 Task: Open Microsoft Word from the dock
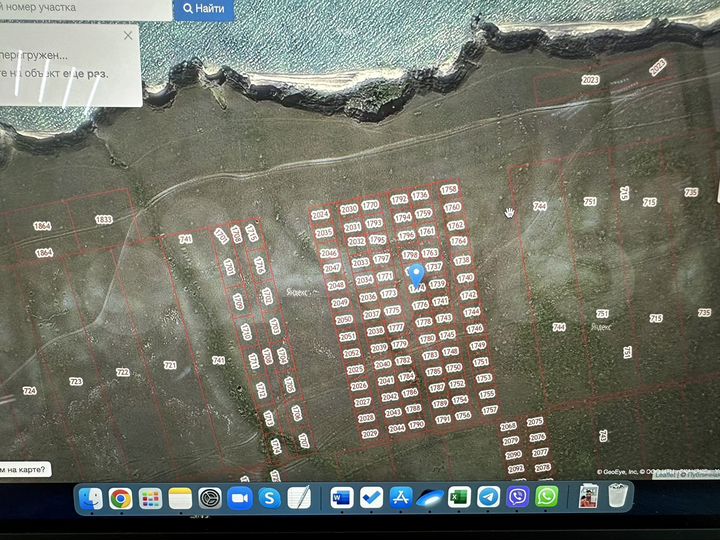point(342,497)
